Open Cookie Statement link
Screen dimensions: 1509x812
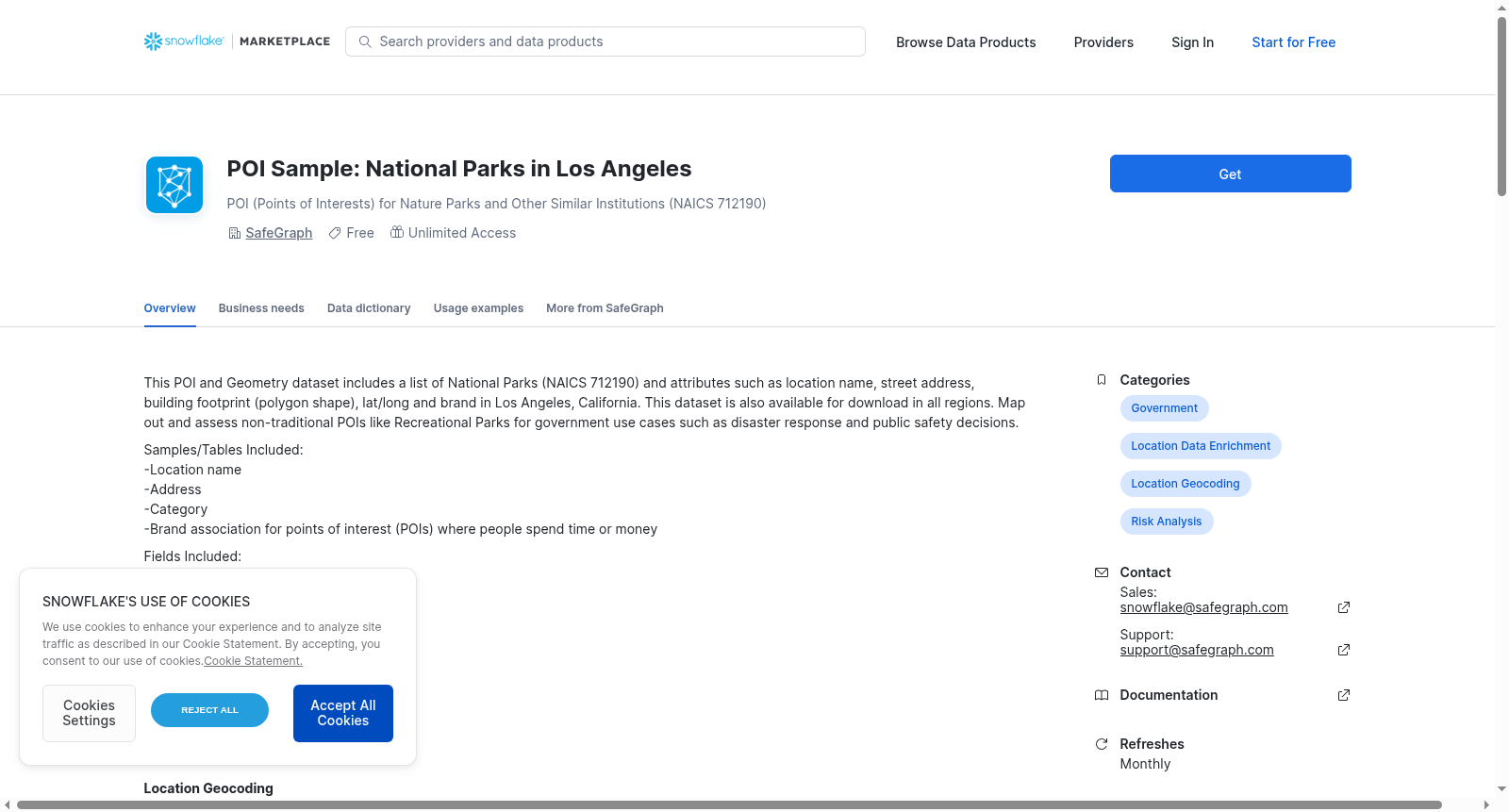(x=253, y=661)
